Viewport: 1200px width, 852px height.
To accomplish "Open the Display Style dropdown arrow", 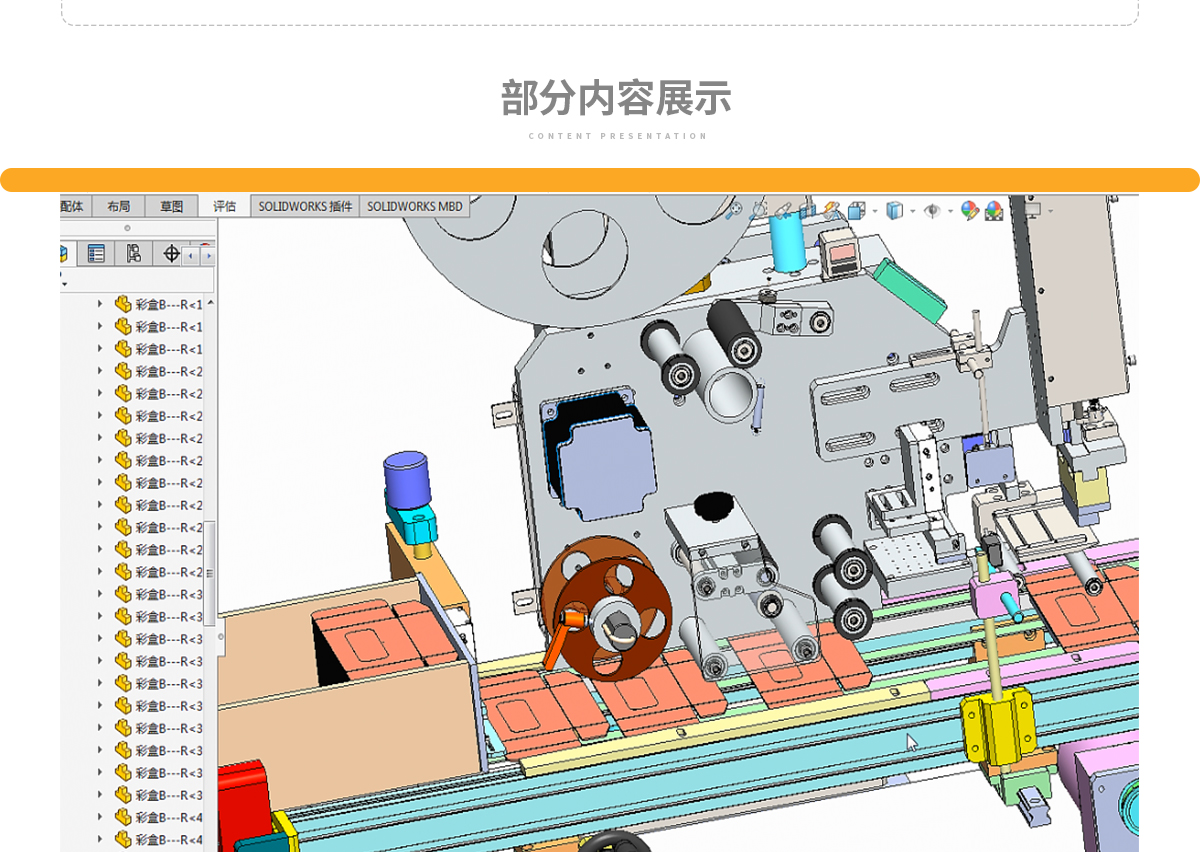I will pos(913,211).
